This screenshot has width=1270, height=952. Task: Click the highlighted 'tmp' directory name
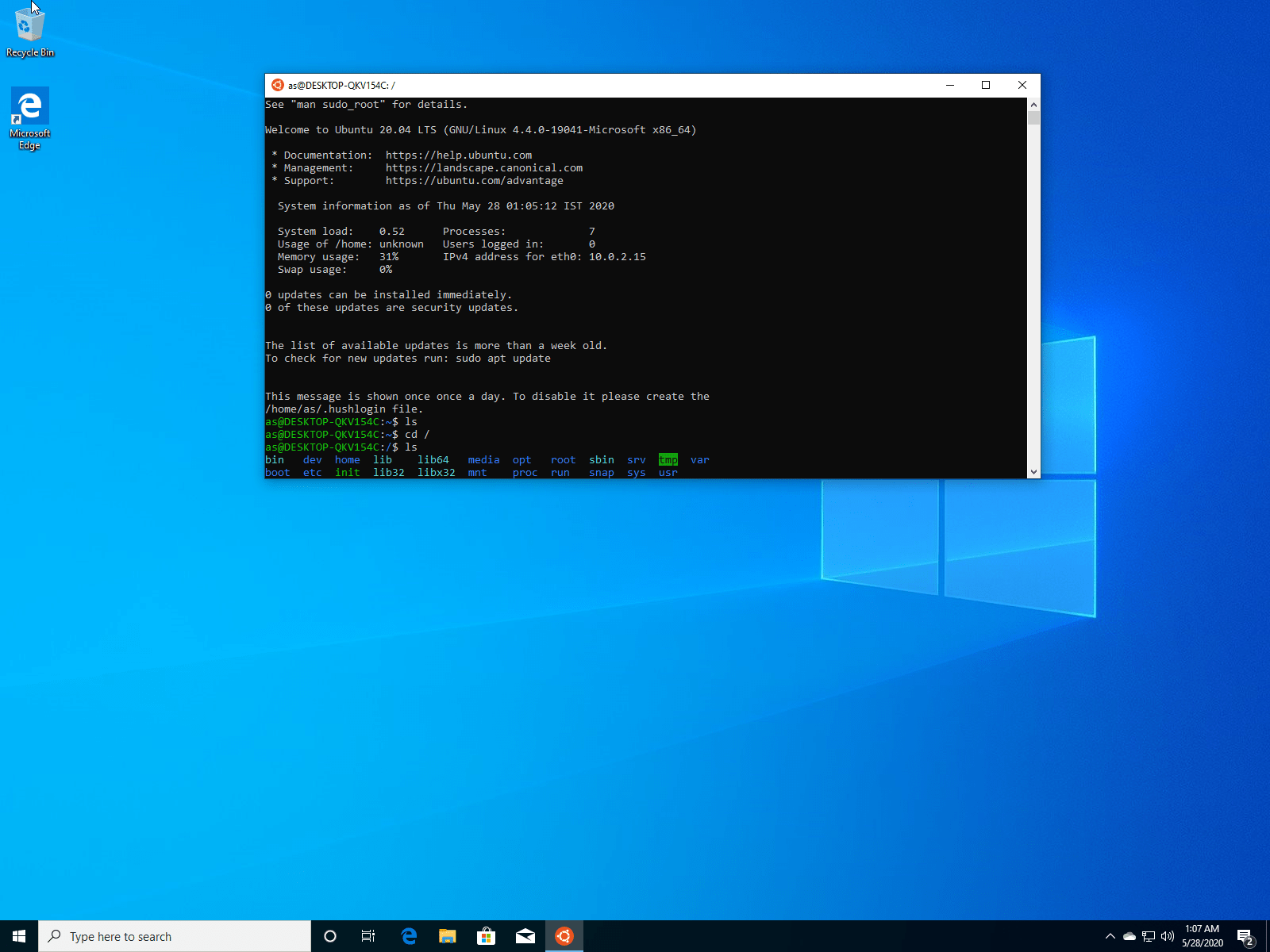coord(668,460)
